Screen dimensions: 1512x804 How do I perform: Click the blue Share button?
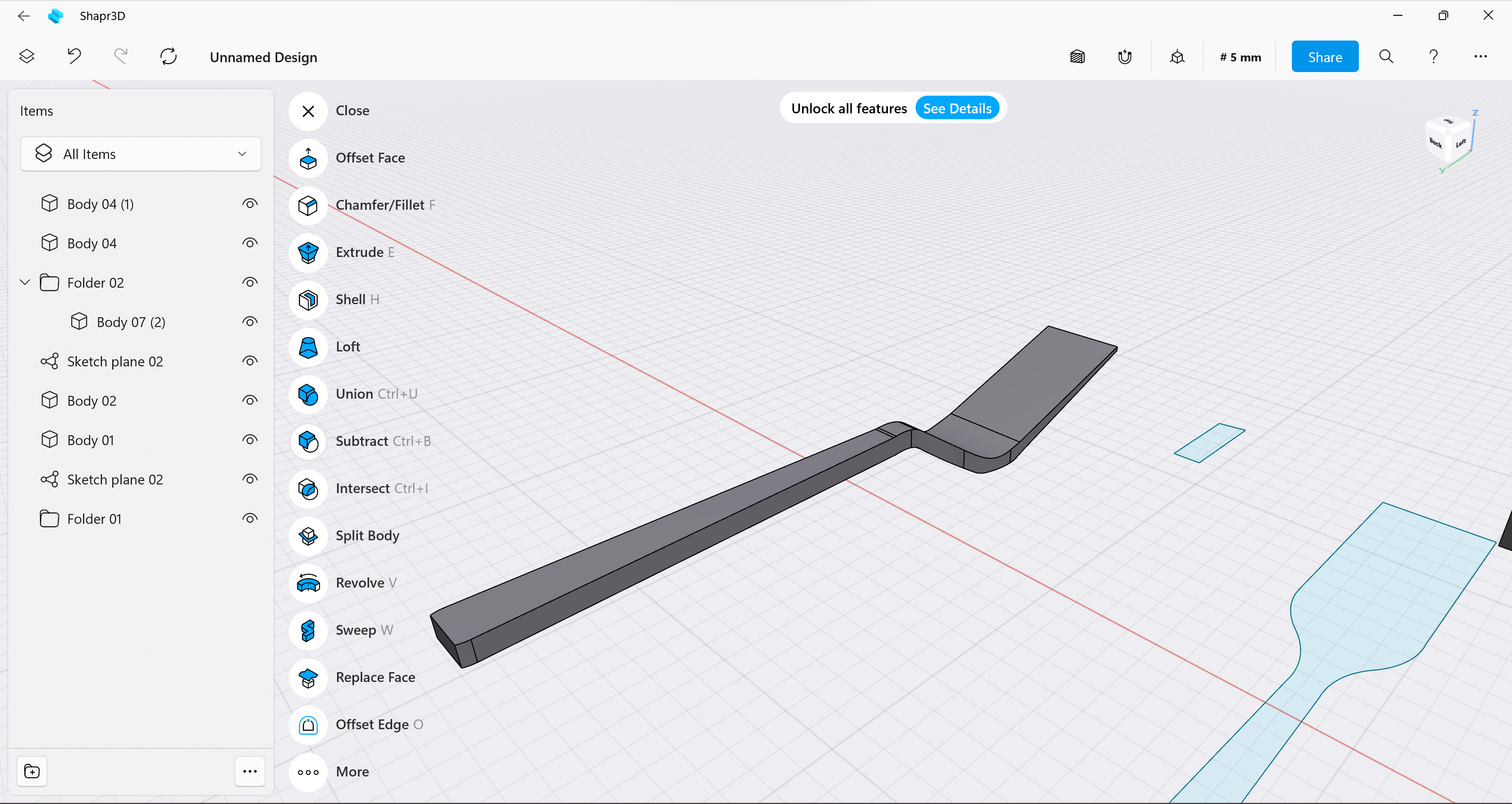pyautogui.click(x=1324, y=57)
